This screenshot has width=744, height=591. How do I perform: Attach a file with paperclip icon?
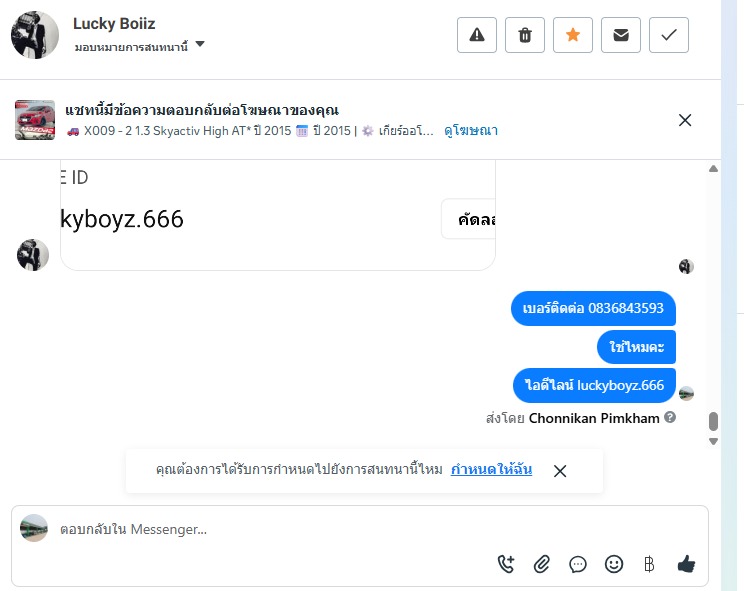[x=541, y=564]
